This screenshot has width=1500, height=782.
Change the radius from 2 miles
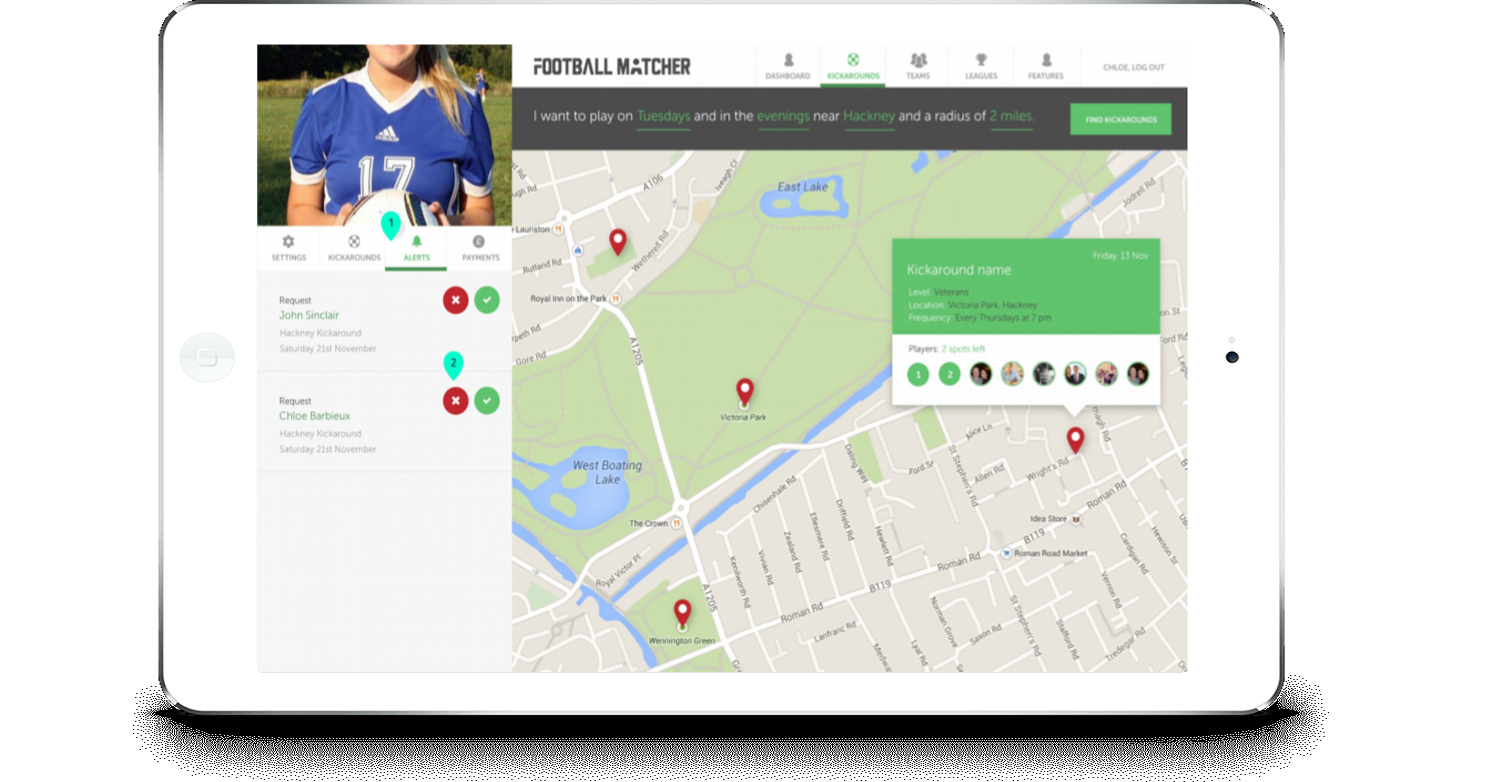tap(1011, 117)
